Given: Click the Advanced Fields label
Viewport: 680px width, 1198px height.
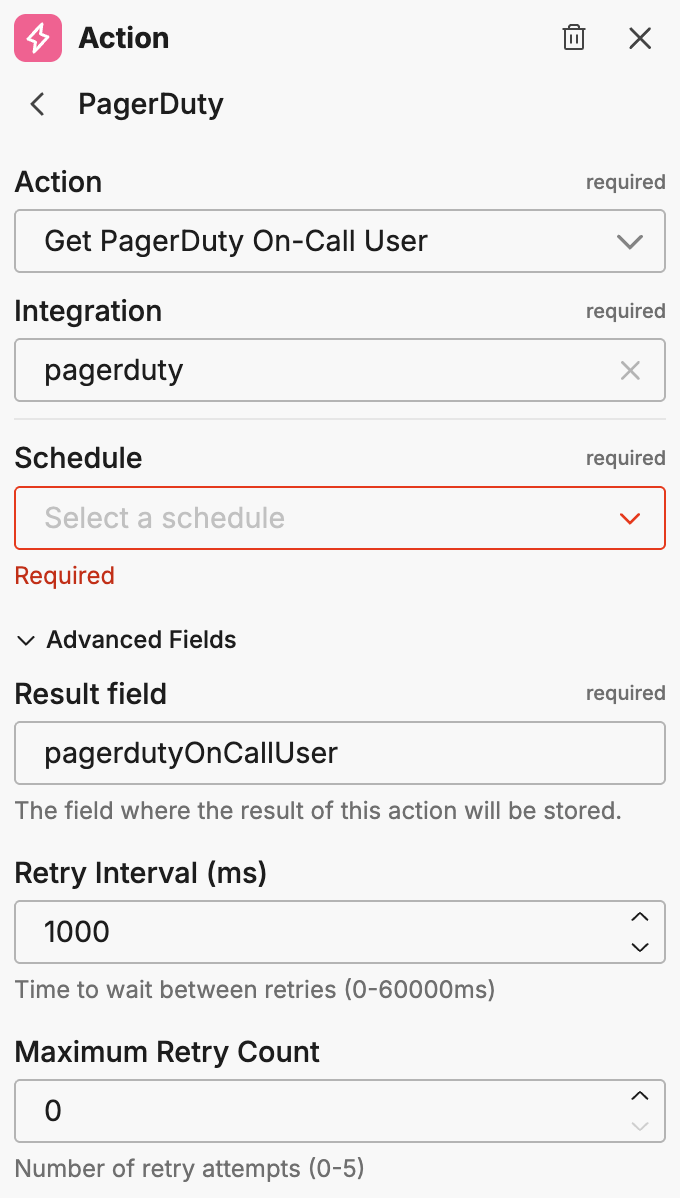Looking at the screenshot, I should point(140,640).
